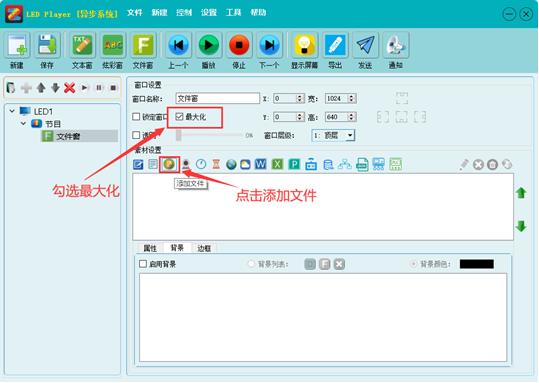Image resolution: width=539 pixels, height=383 pixels.
Task: Click the 通知 megaphone icon
Action: pyautogui.click(x=396, y=45)
